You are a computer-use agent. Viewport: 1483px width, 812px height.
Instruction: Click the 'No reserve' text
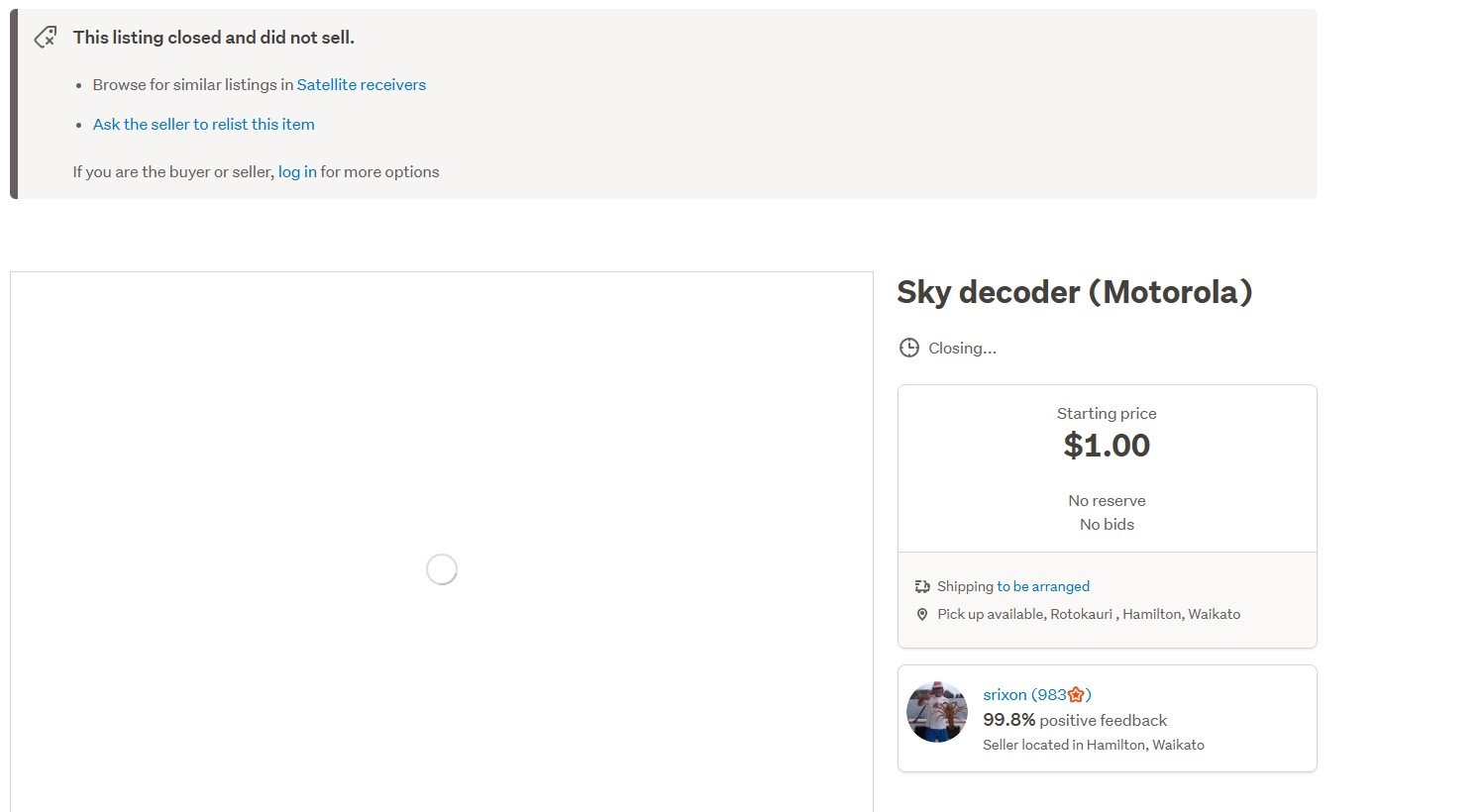(x=1107, y=501)
